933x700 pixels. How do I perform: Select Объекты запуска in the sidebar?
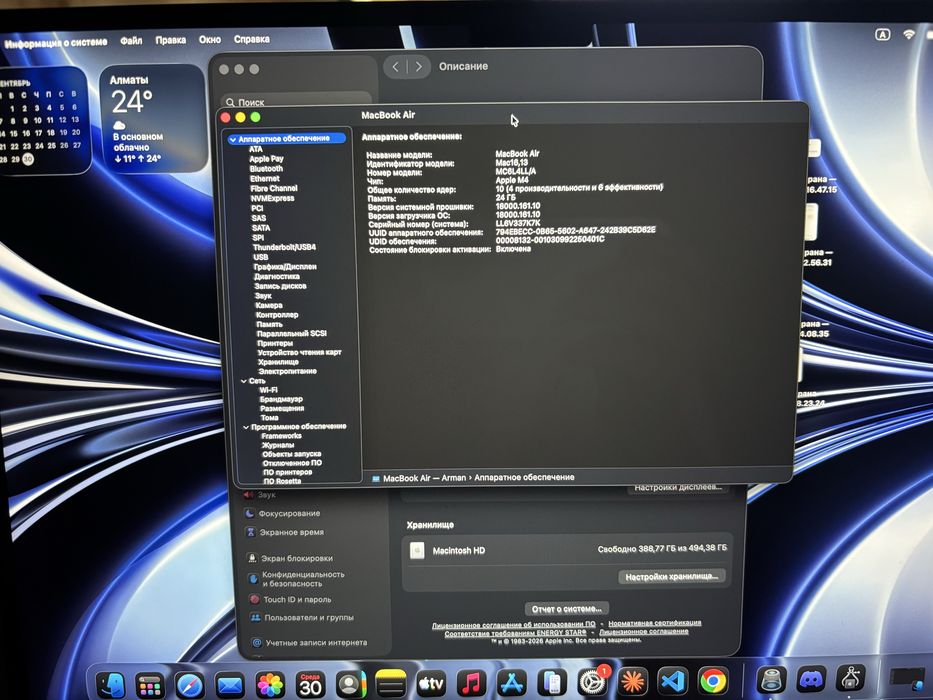[x=292, y=454]
